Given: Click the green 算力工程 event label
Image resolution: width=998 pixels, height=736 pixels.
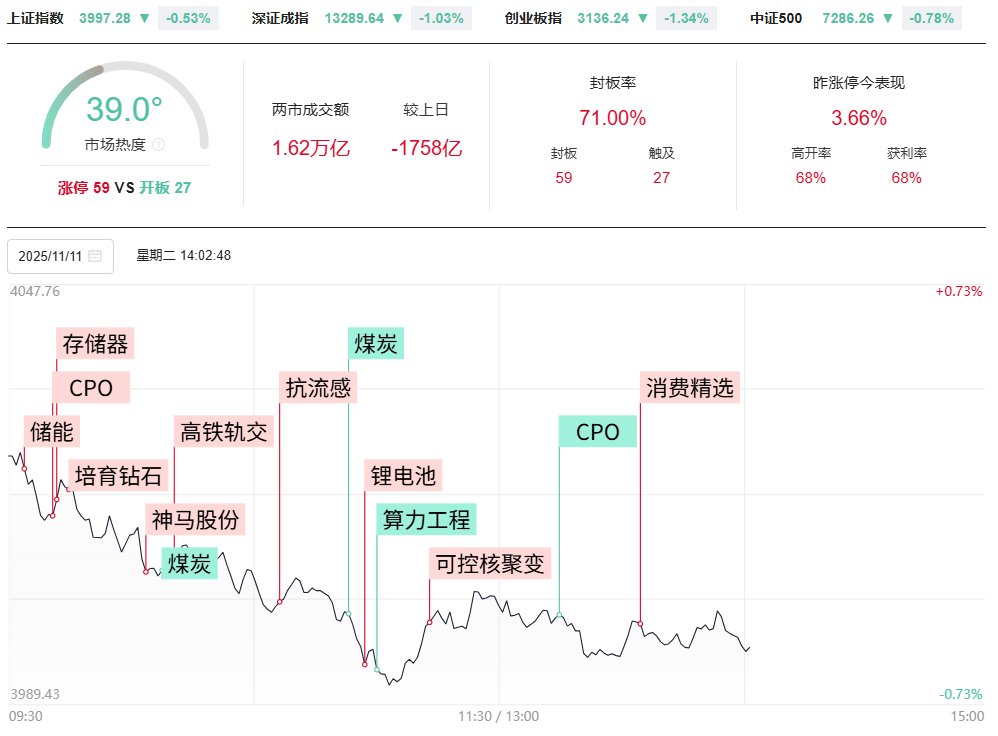Looking at the screenshot, I should click(426, 520).
